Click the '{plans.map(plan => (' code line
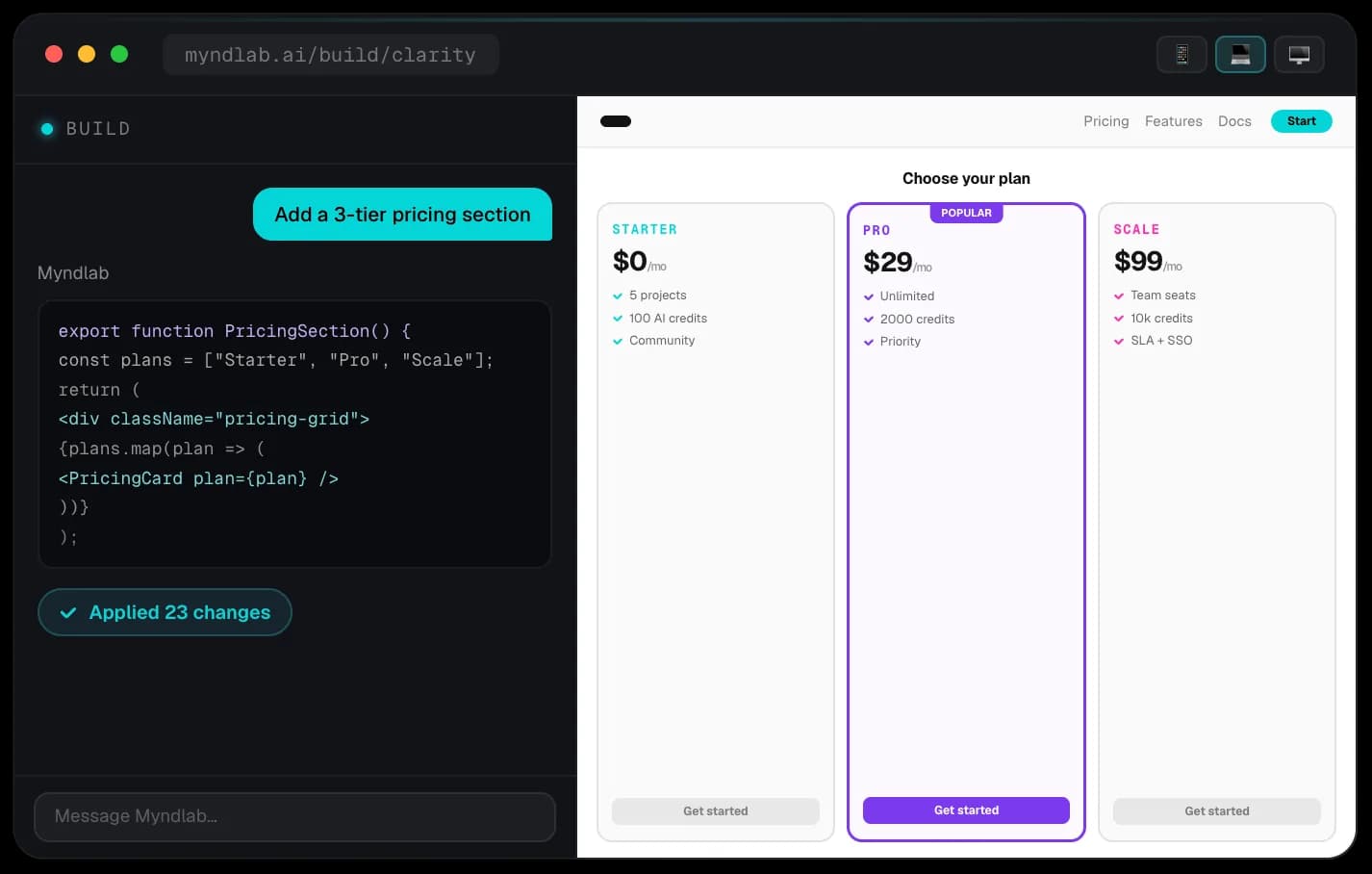Screen dimensions: 1372x874 pos(162,449)
